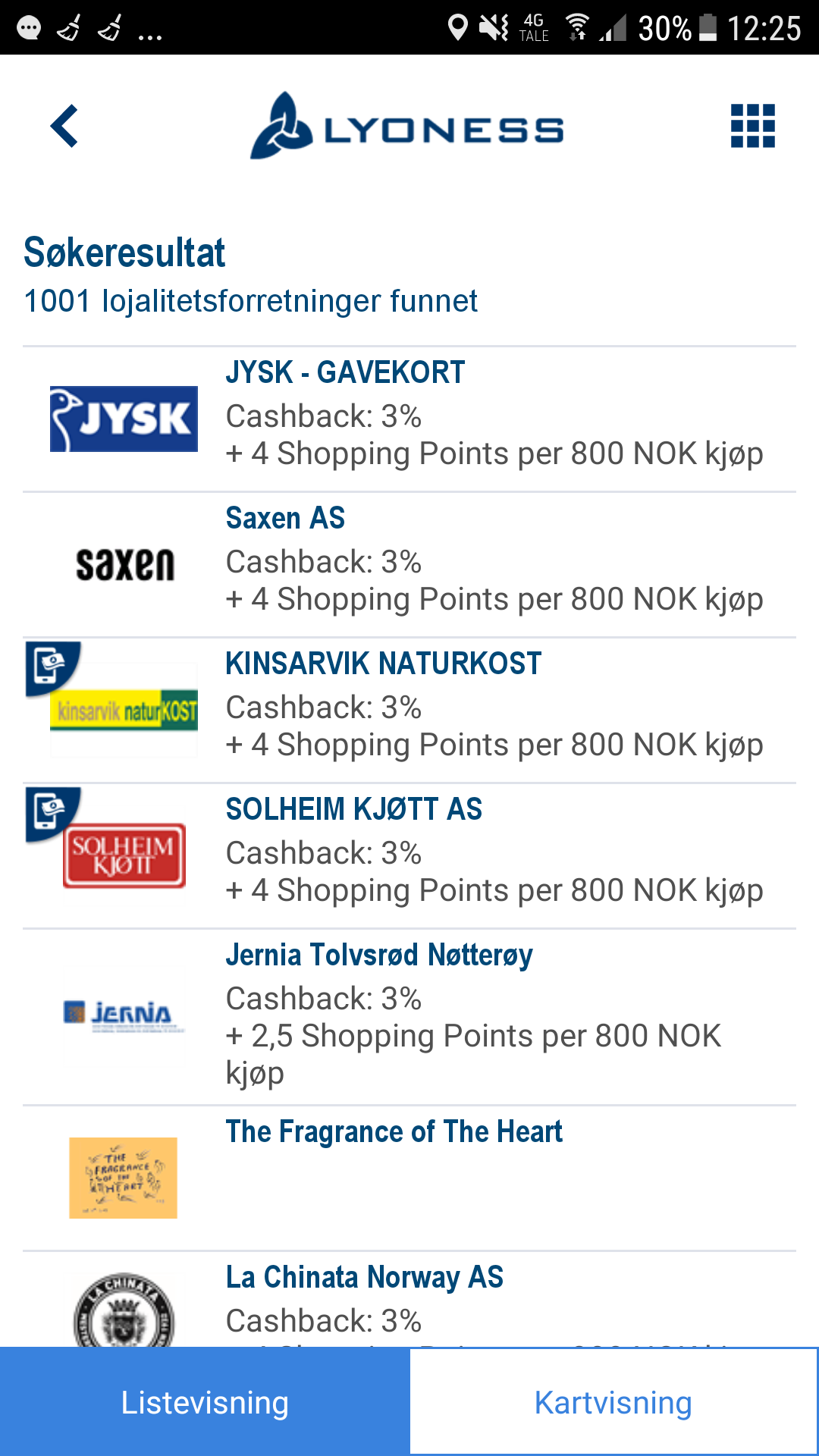The width and height of the screenshot is (819, 1456).
Task: Tap the Saxen logo thumbnail
Action: click(x=125, y=565)
